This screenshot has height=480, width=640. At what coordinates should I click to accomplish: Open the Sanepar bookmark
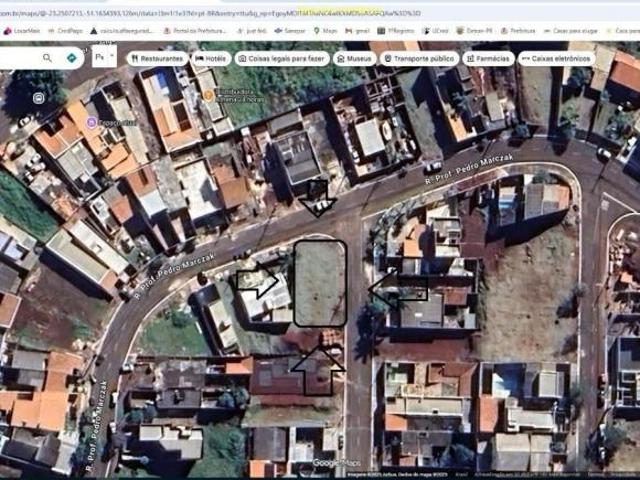[x=290, y=31]
